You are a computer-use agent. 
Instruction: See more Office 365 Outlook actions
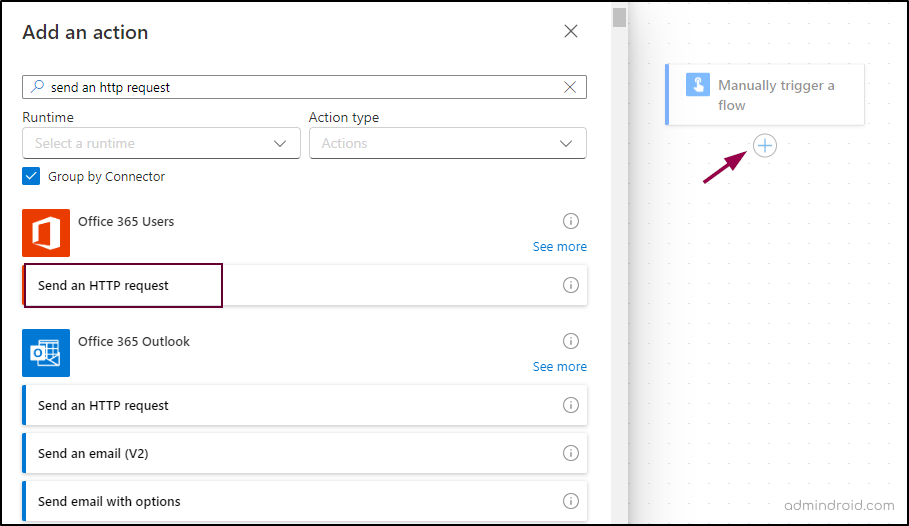pyautogui.click(x=559, y=366)
